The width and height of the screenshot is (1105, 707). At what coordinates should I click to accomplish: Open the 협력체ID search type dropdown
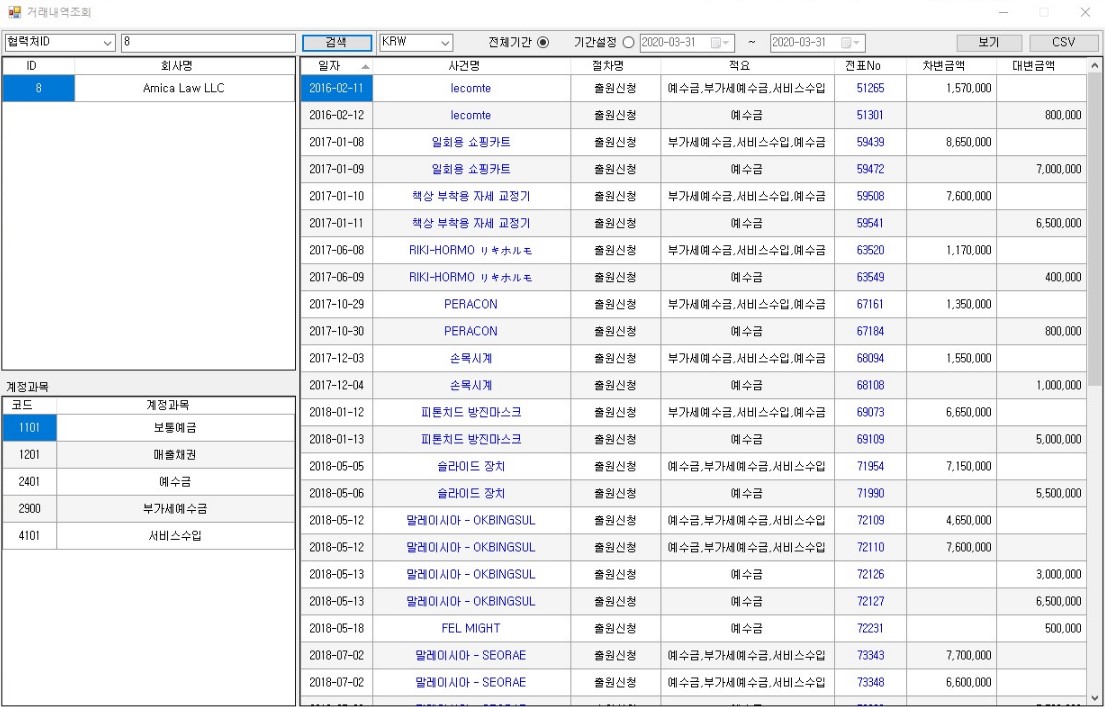(107, 43)
